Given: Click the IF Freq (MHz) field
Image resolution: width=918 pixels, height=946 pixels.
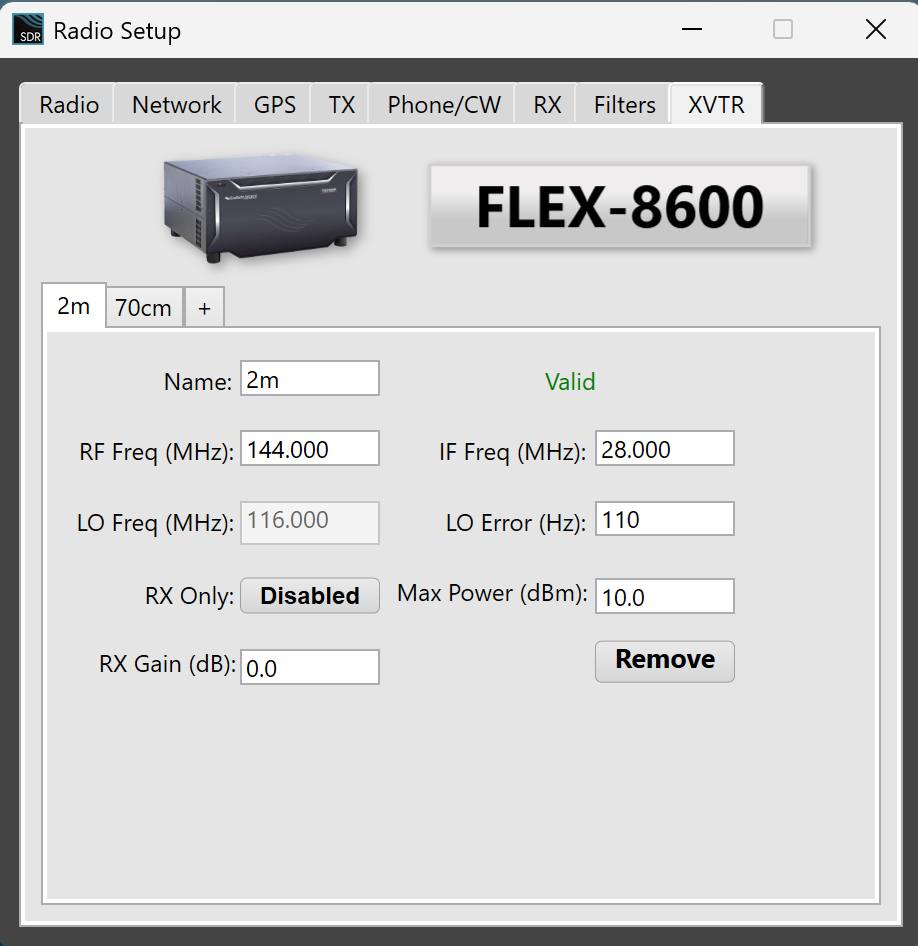Looking at the screenshot, I should coord(665,448).
